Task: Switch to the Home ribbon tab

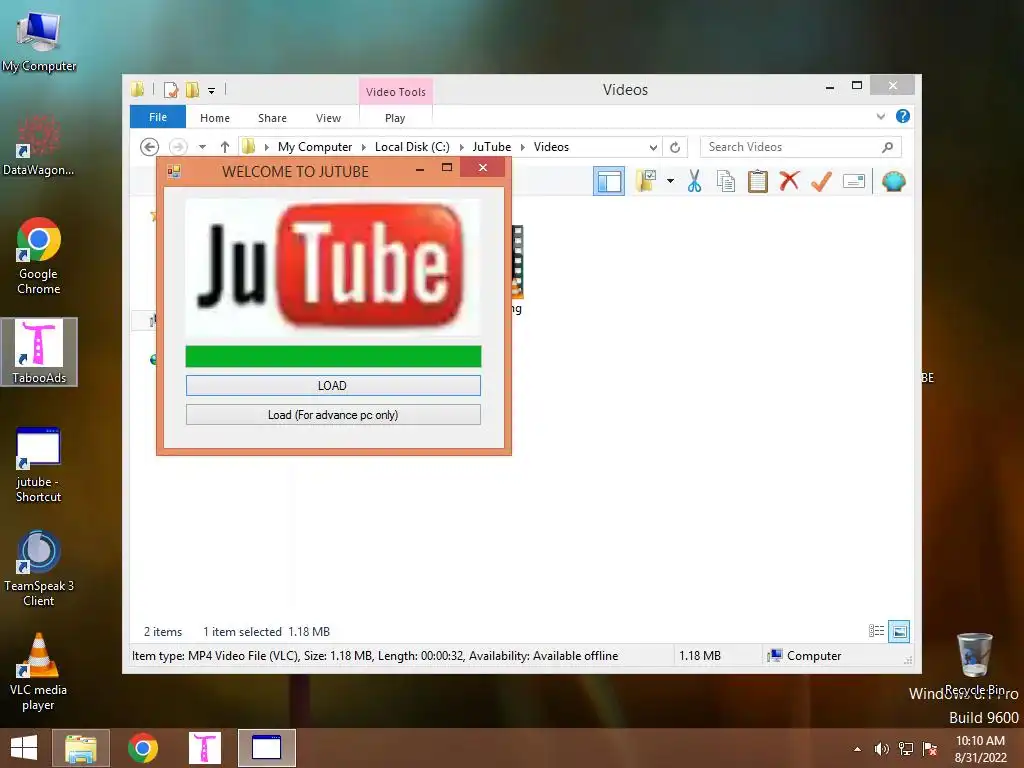Action: pyautogui.click(x=215, y=118)
